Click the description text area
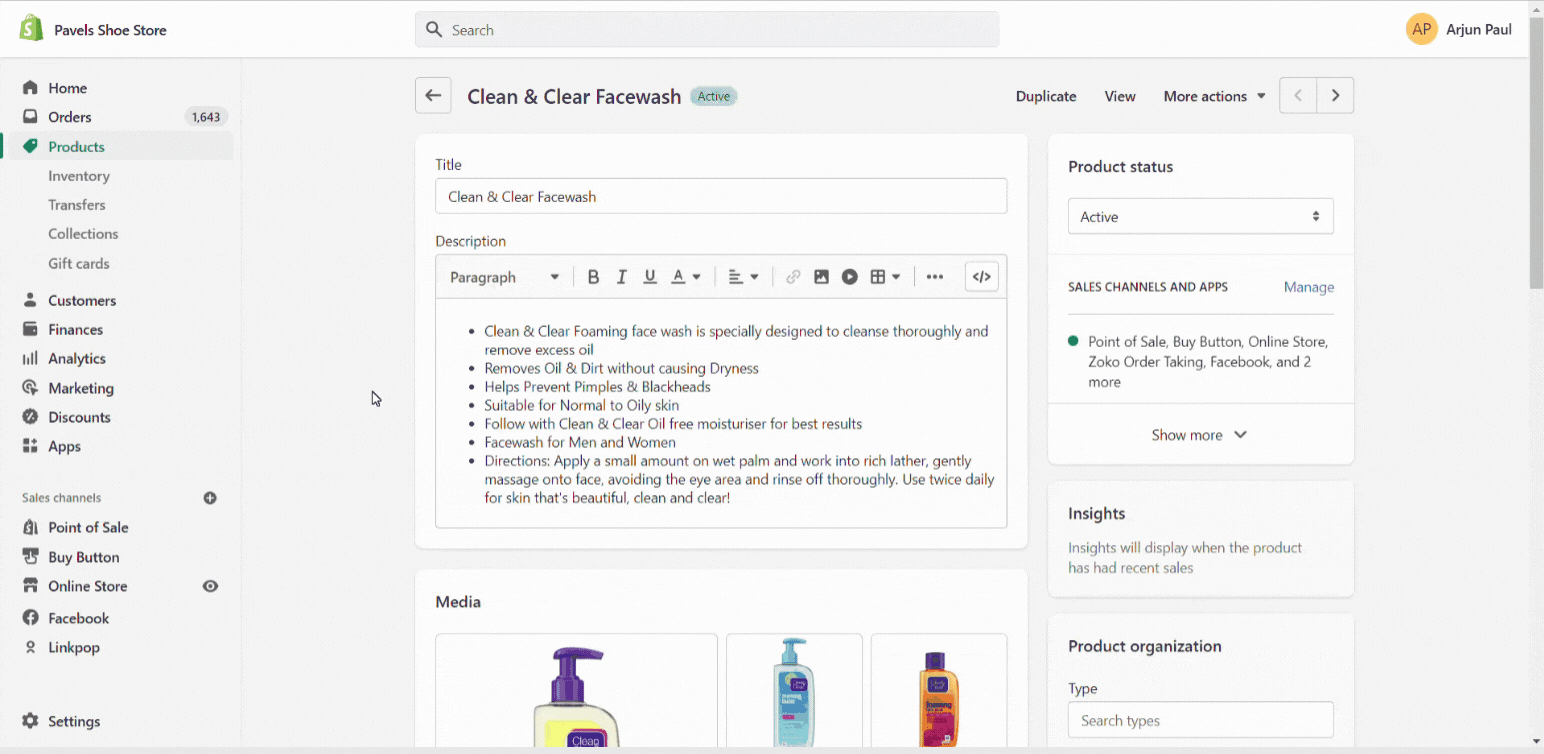 pos(721,413)
